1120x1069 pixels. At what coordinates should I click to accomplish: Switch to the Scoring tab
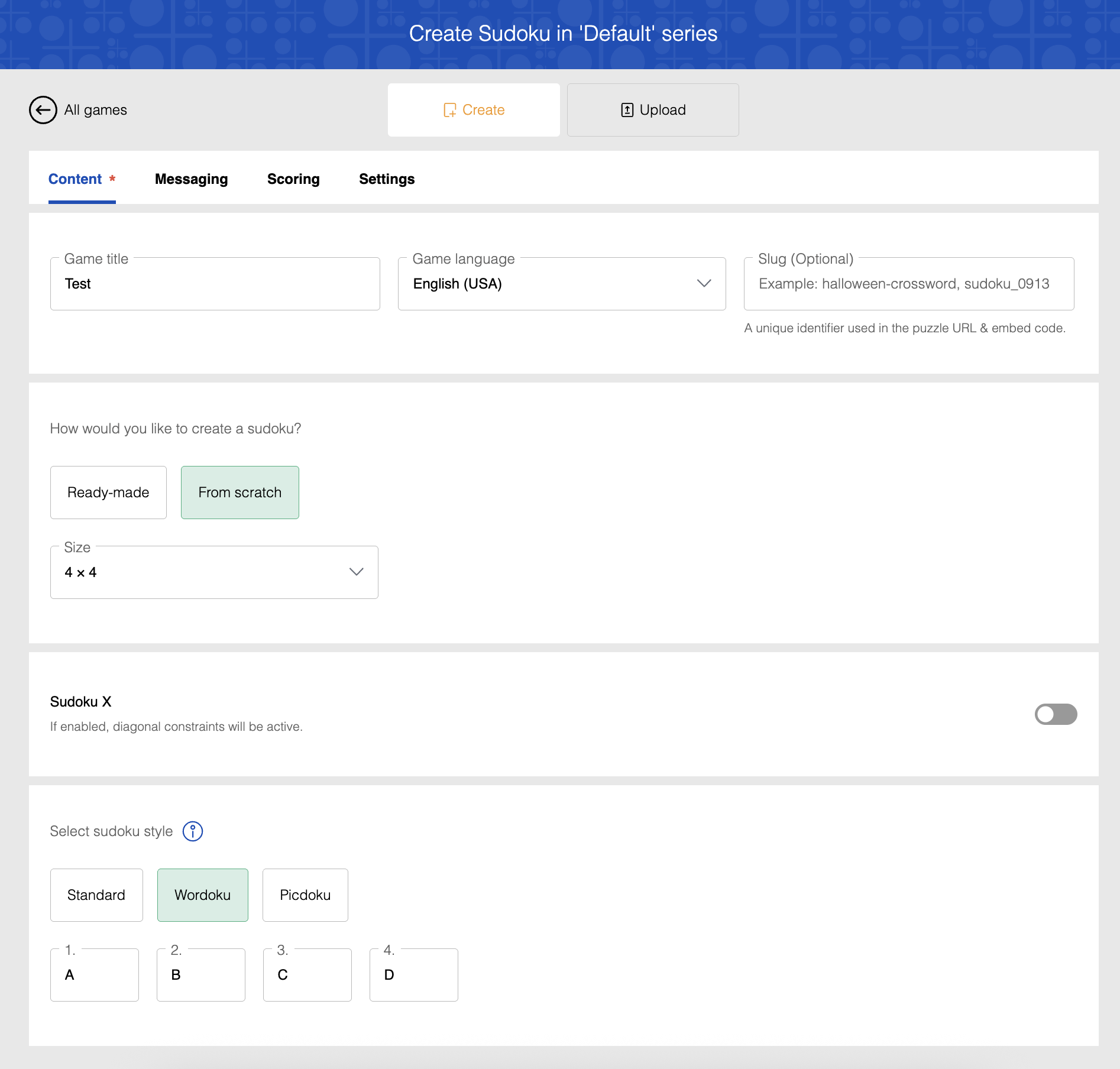pos(293,179)
